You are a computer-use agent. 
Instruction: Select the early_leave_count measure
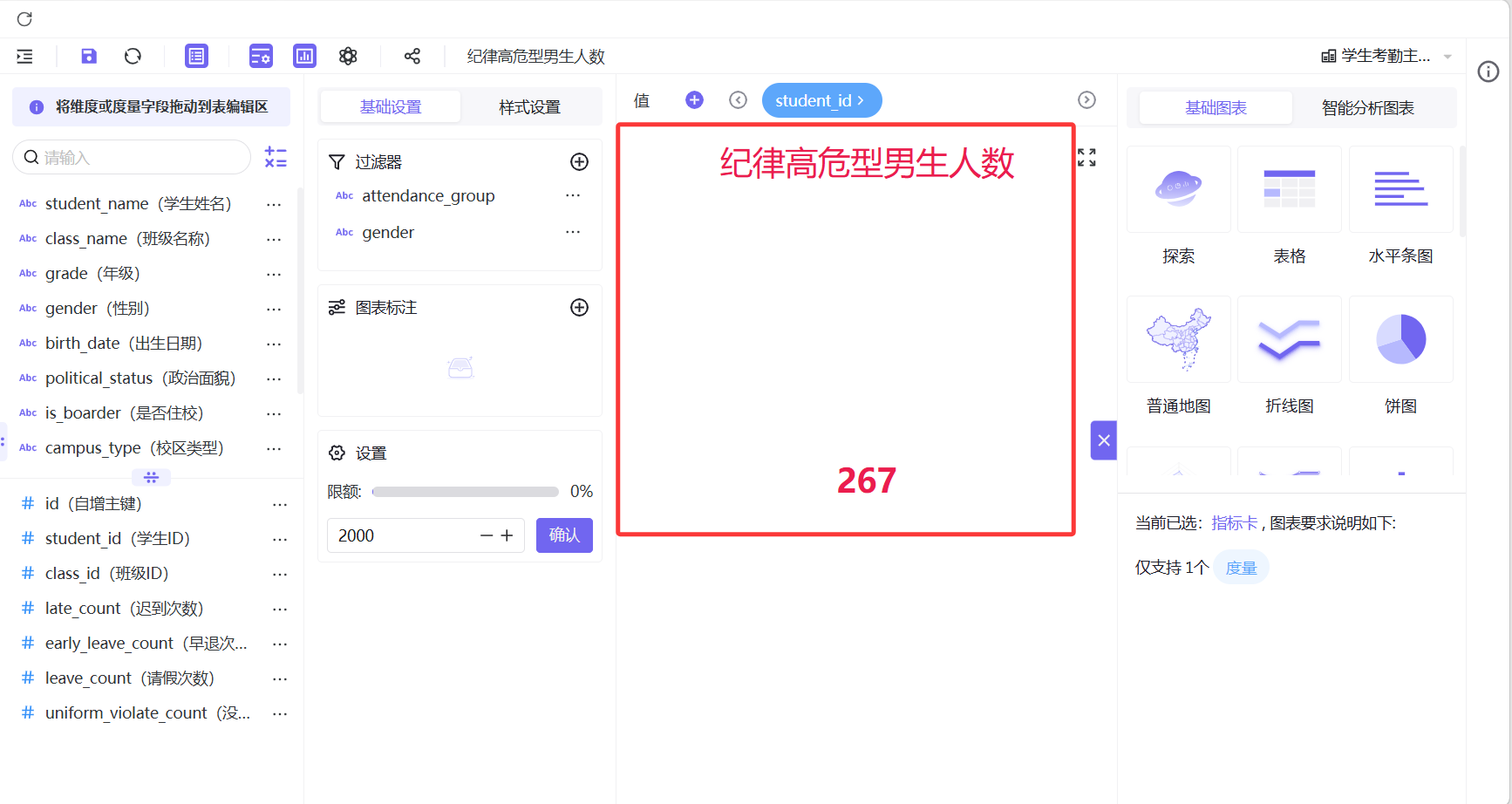[x=146, y=644]
